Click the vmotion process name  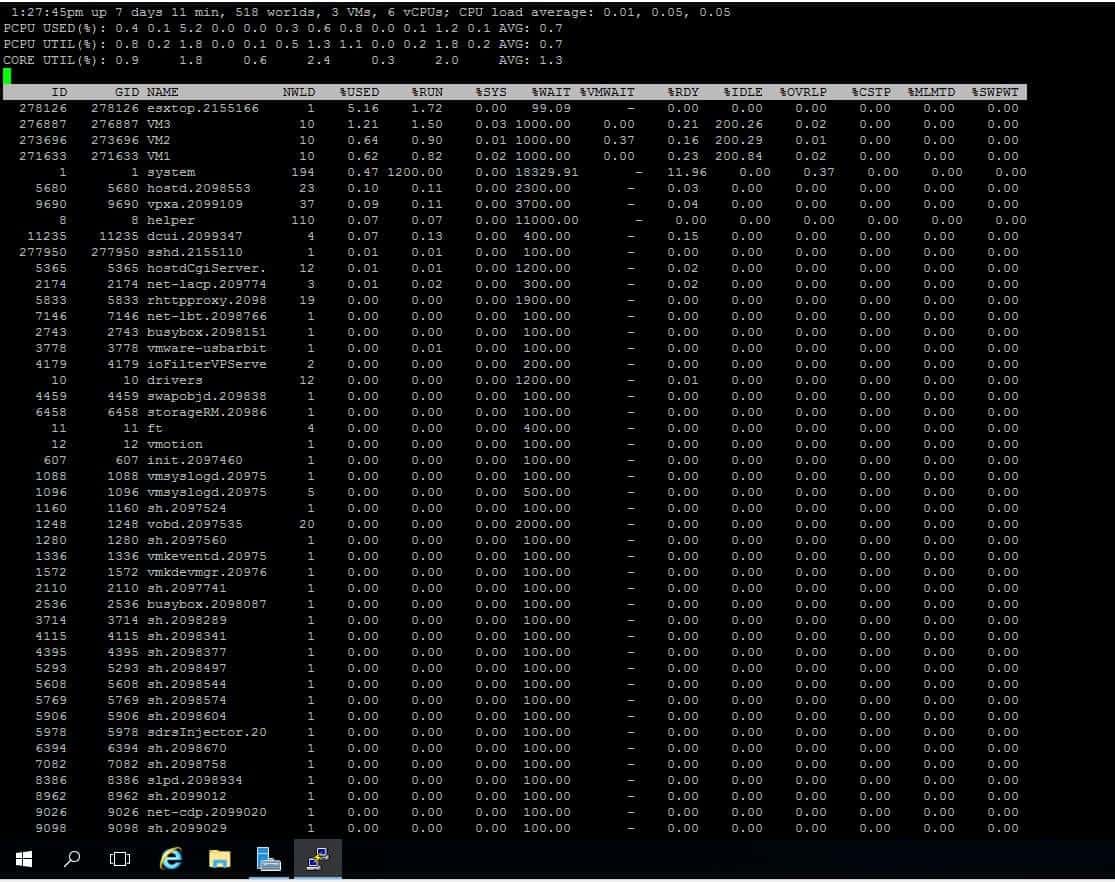pos(174,445)
